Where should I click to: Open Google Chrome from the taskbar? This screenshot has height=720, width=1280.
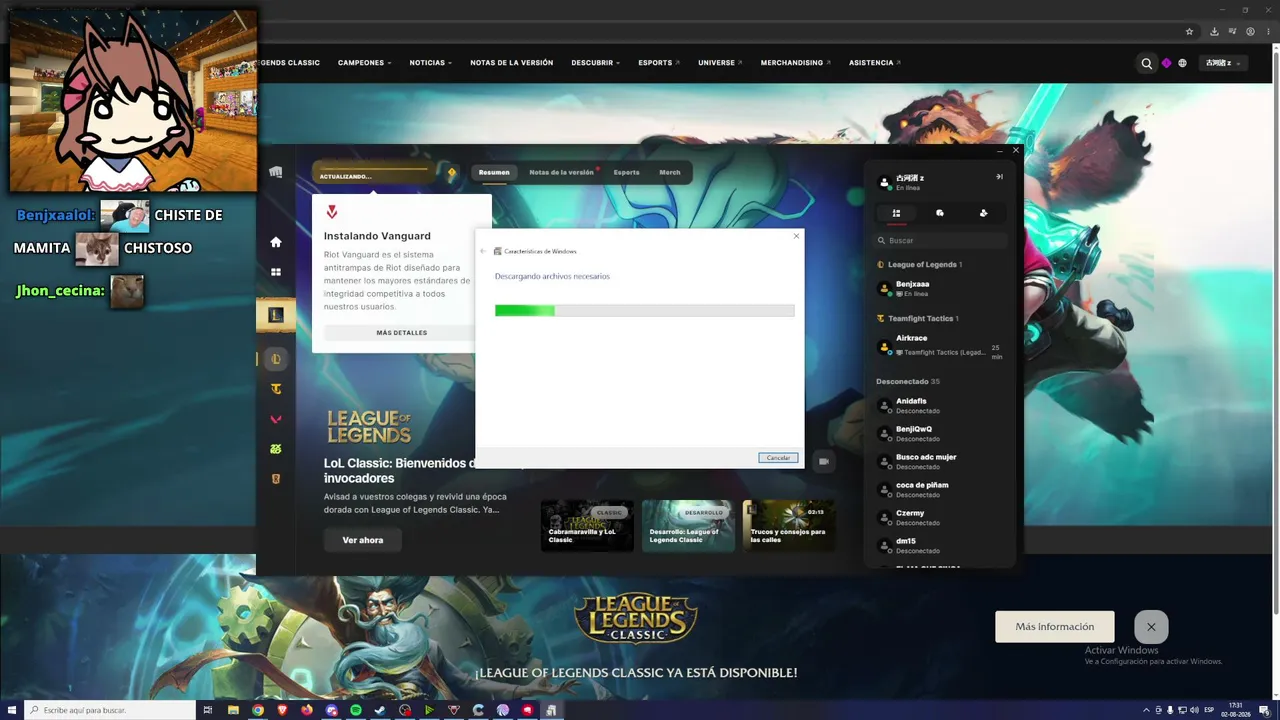point(258,710)
